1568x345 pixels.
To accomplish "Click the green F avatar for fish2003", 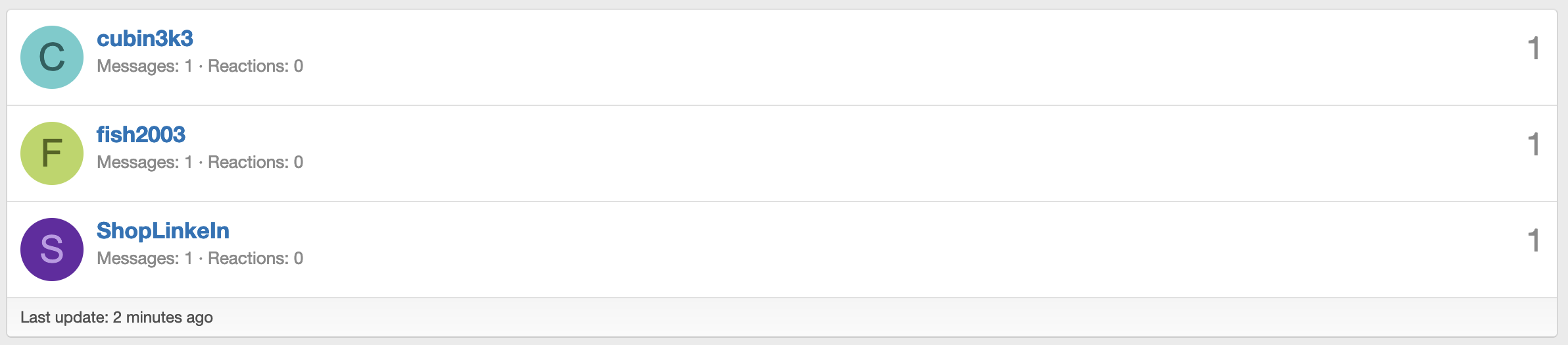I will point(52,153).
